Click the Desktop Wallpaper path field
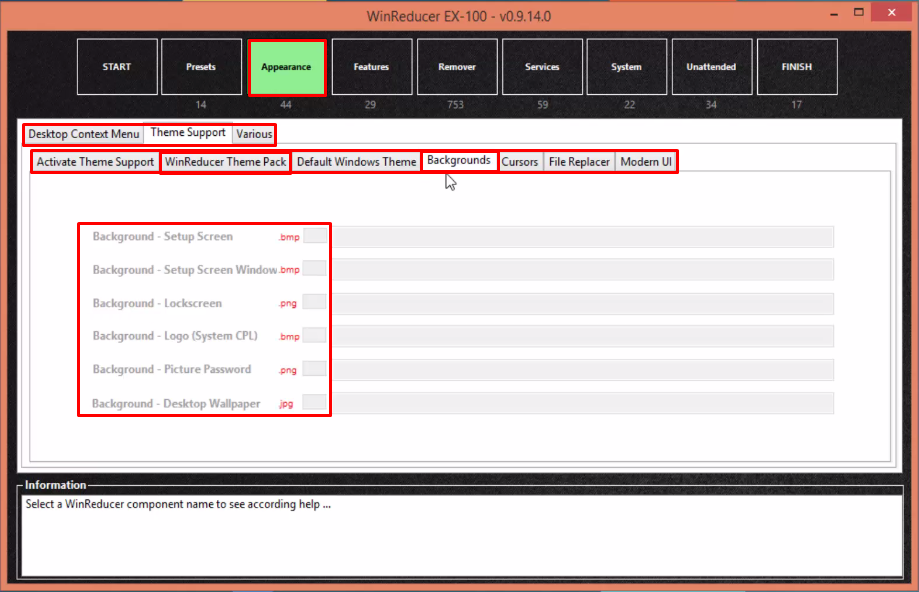Image resolution: width=919 pixels, height=592 pixels. (583, 403)
